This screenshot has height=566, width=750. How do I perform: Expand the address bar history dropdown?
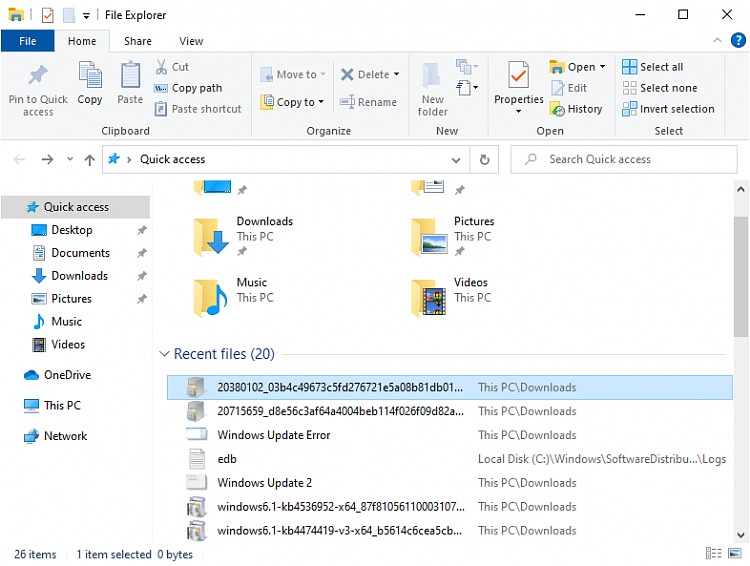(x=456, y=160)
